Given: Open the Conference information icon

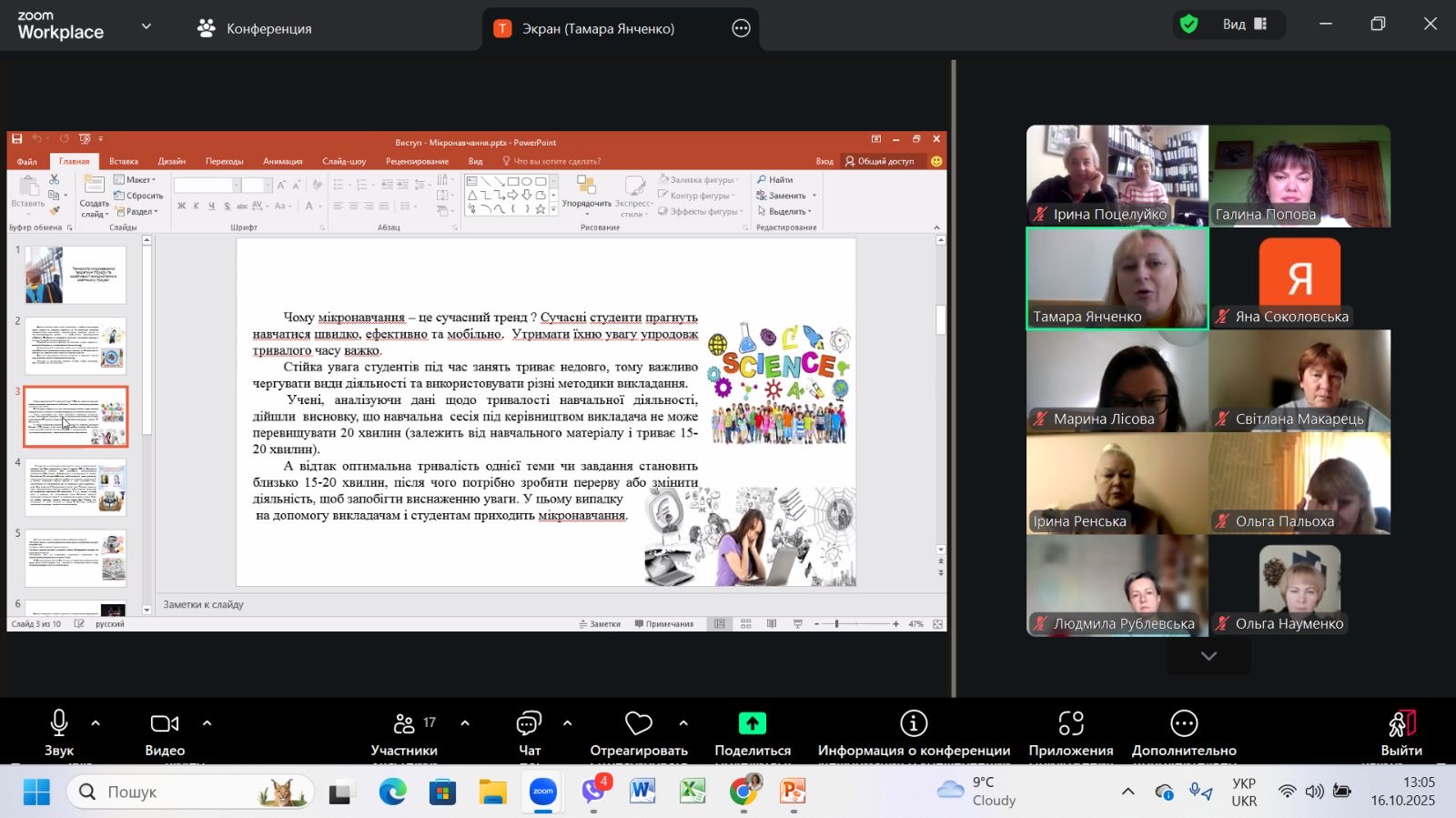Looking at the screenshot, I should pos(913,724).
